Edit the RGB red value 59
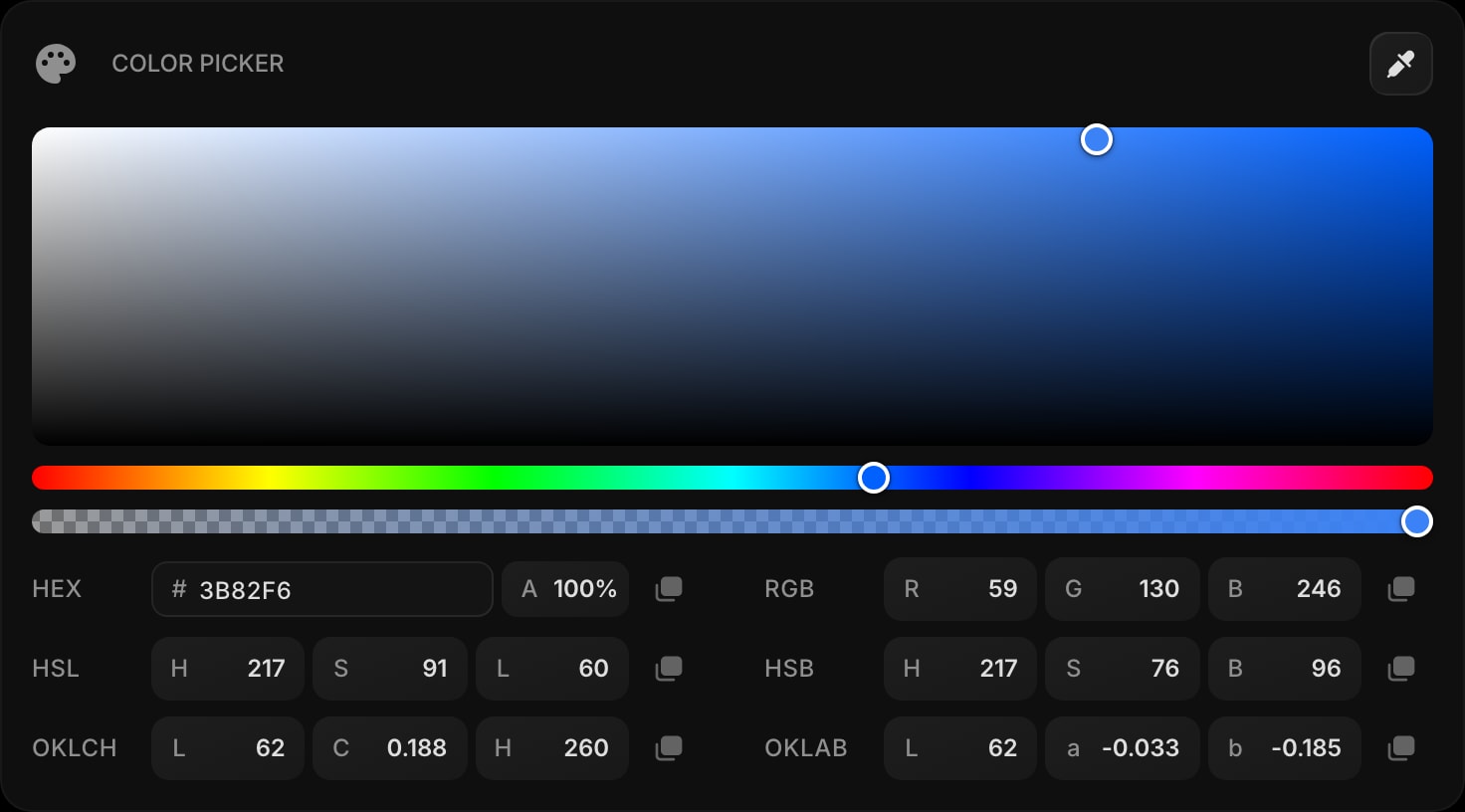Screen dimensions: 1465x812 pos(960,589)
